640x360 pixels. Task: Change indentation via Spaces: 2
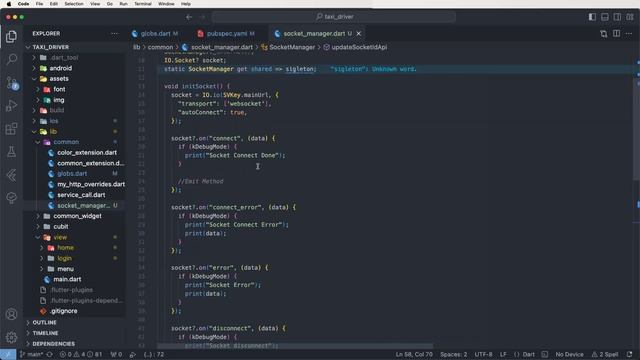[x=453, y=354]
